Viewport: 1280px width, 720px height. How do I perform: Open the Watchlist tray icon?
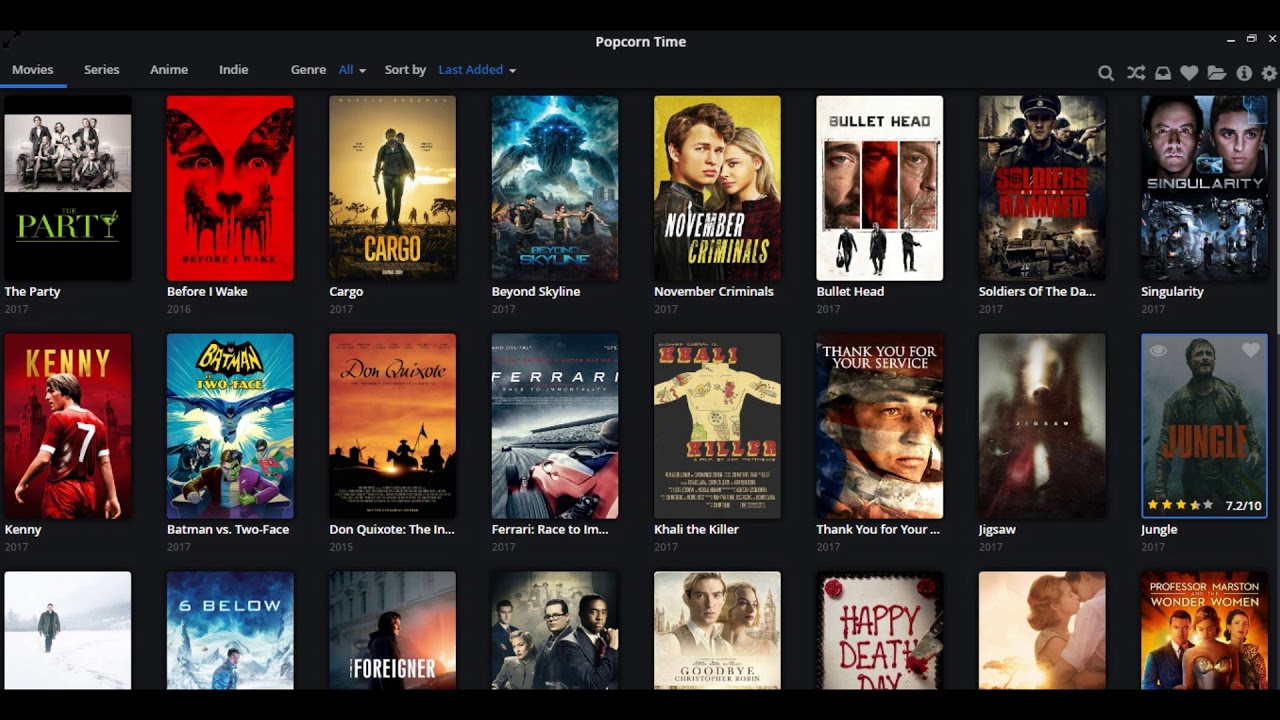pos(1161,73)
